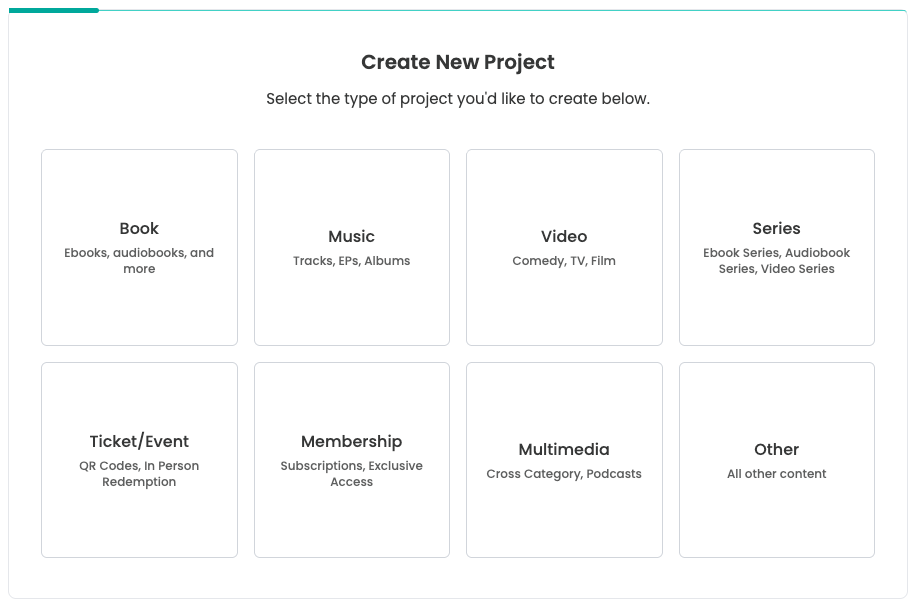Click the "Cross Category, Podcasts" label

click(x=564, y=474)
